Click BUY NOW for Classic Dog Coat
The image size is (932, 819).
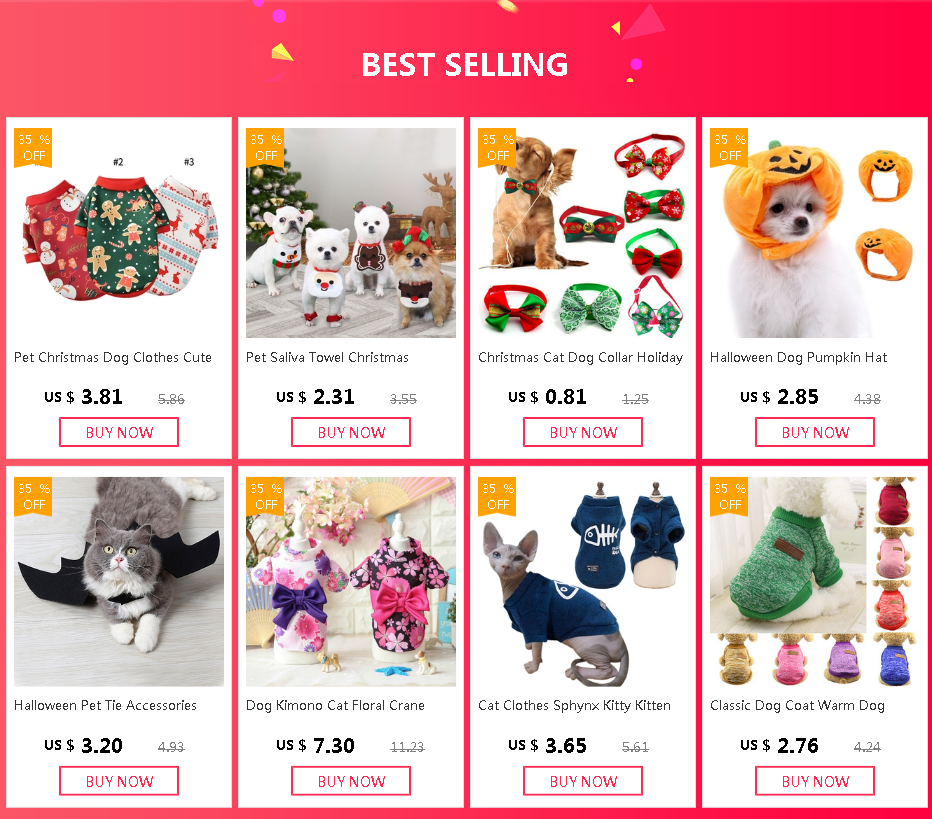815,781
